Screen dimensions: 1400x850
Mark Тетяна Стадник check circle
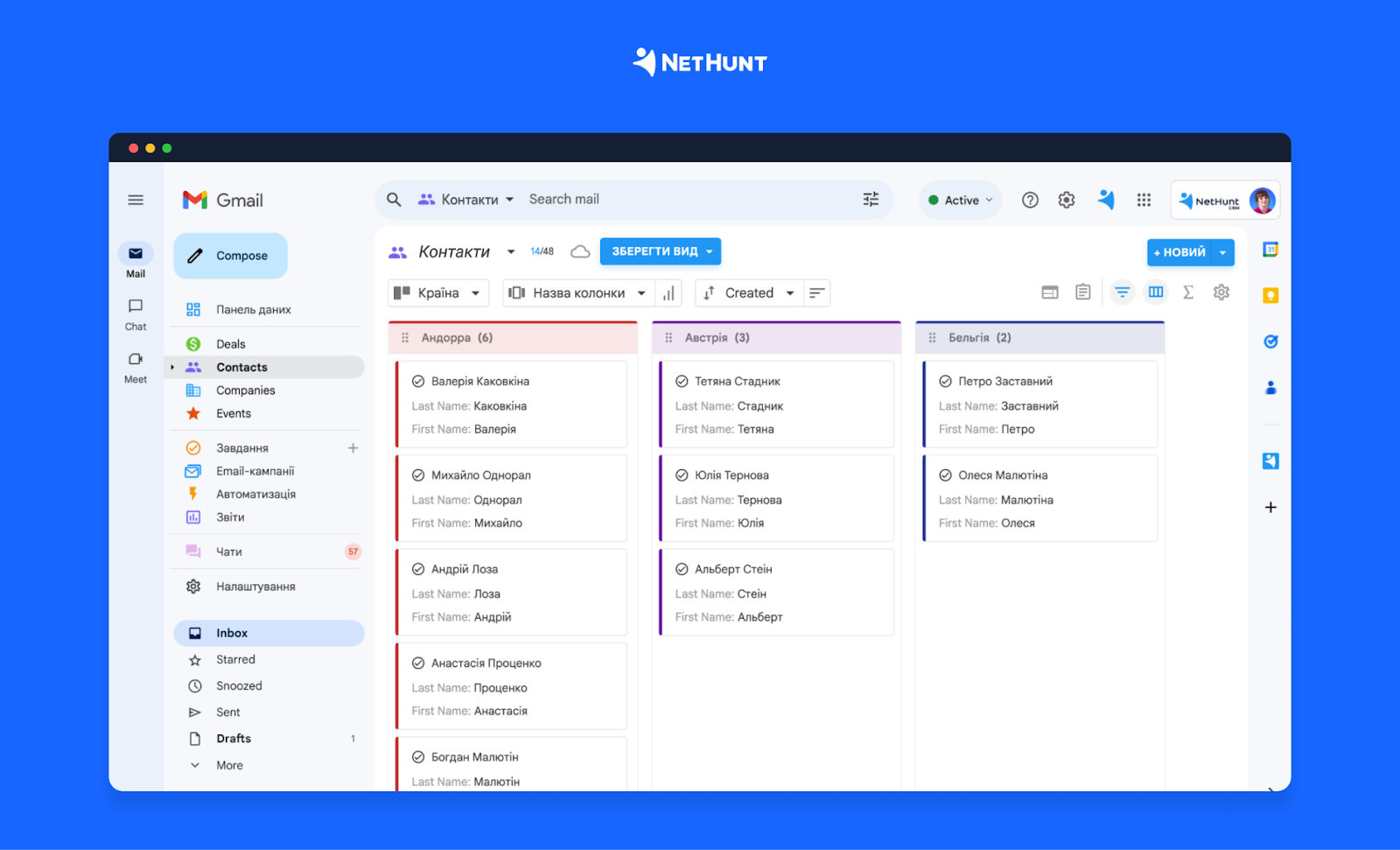tap(682, 382)
